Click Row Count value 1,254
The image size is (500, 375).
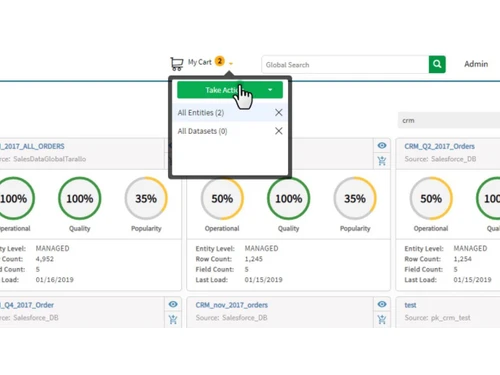(x=463, y=259)
